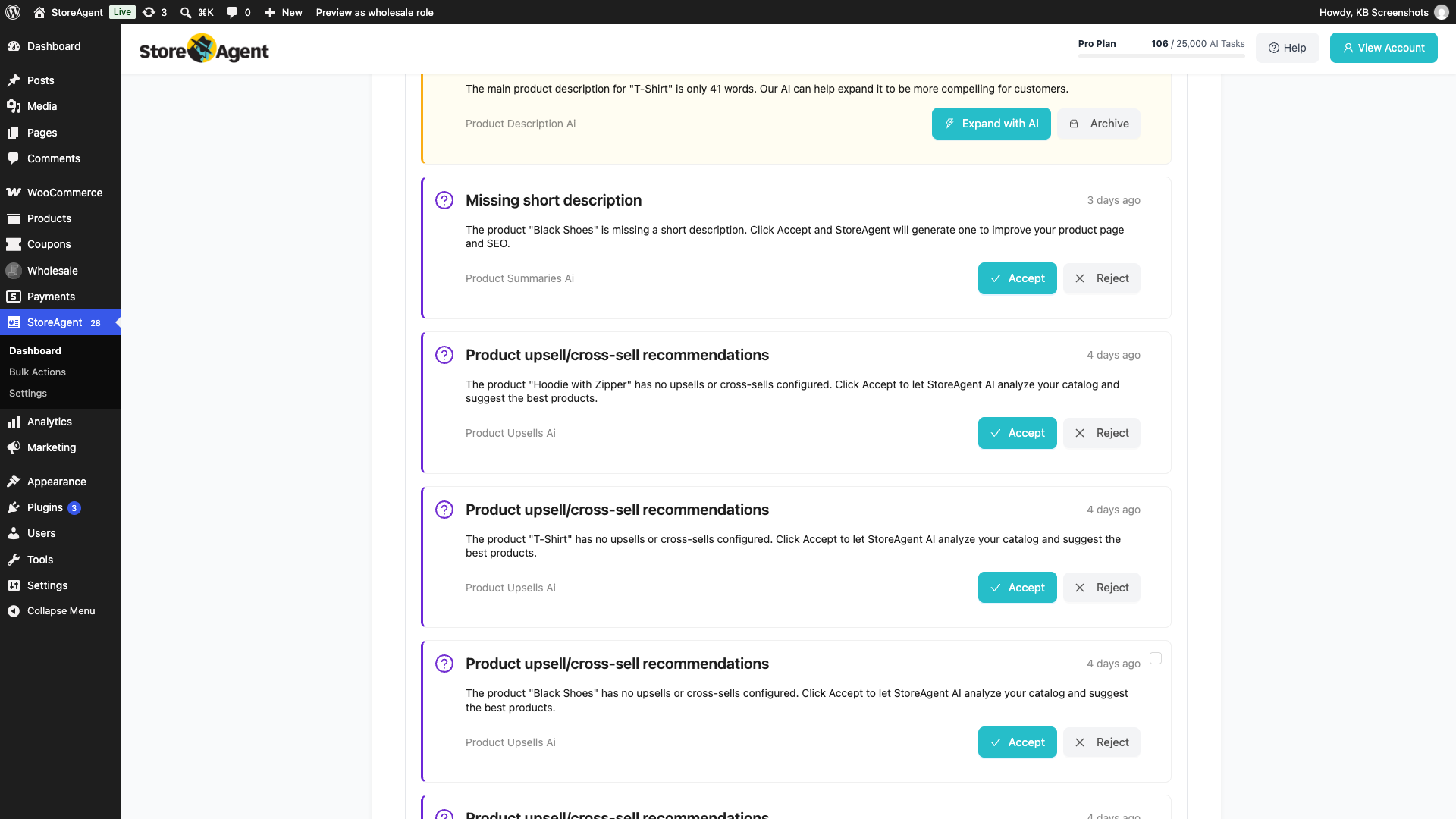Open the StoreAgent Settings submenu item

click(x=28, y=393)
